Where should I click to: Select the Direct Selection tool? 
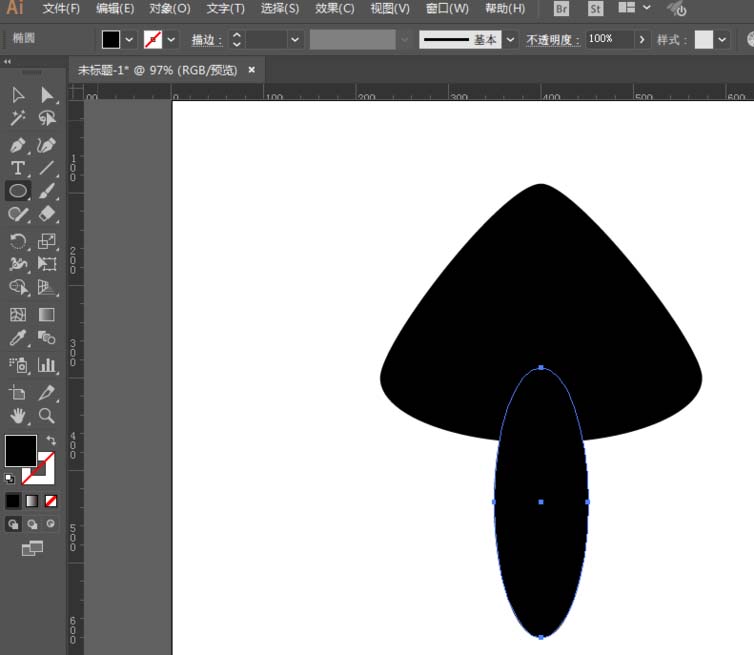47,95
